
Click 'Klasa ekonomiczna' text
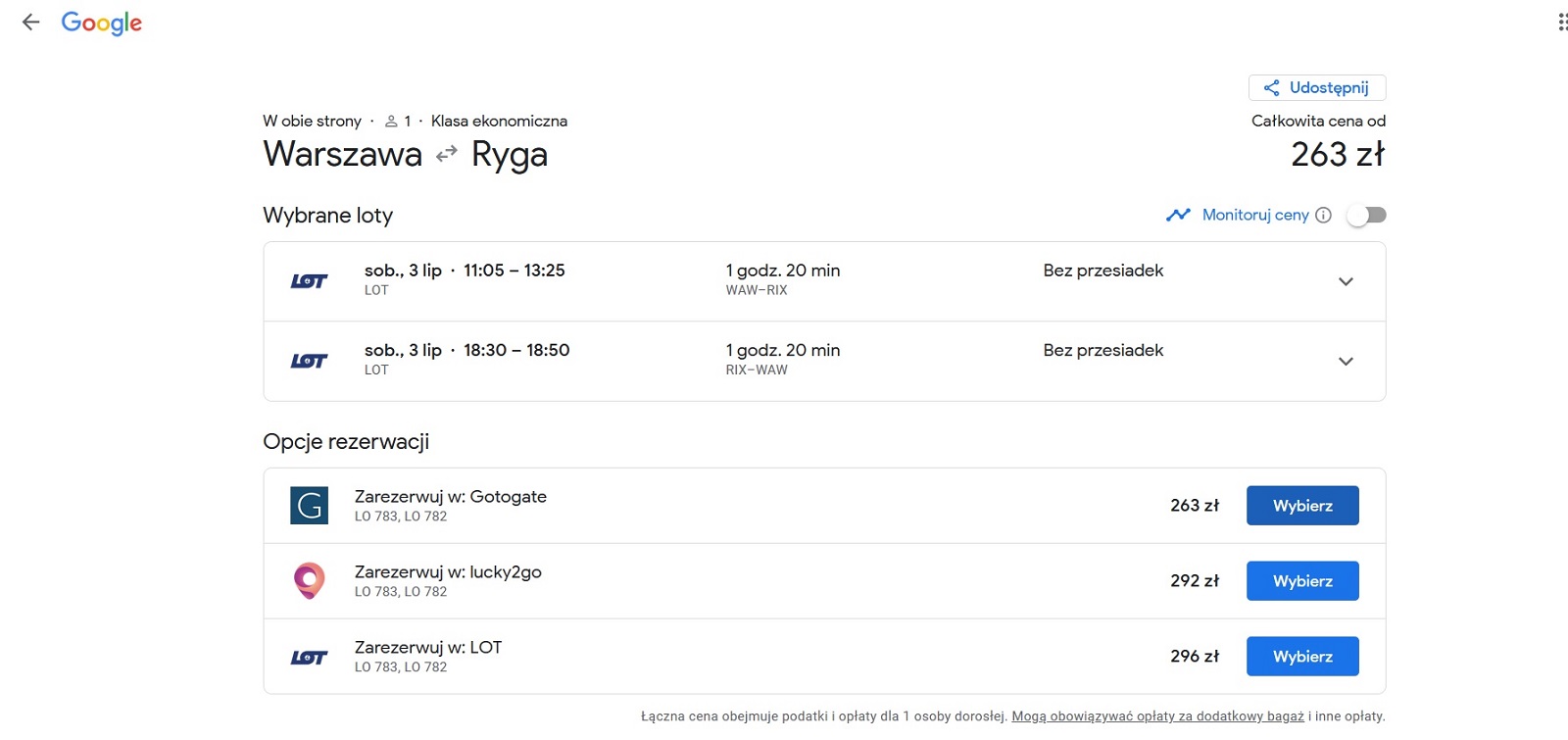(x=499, y=122)
